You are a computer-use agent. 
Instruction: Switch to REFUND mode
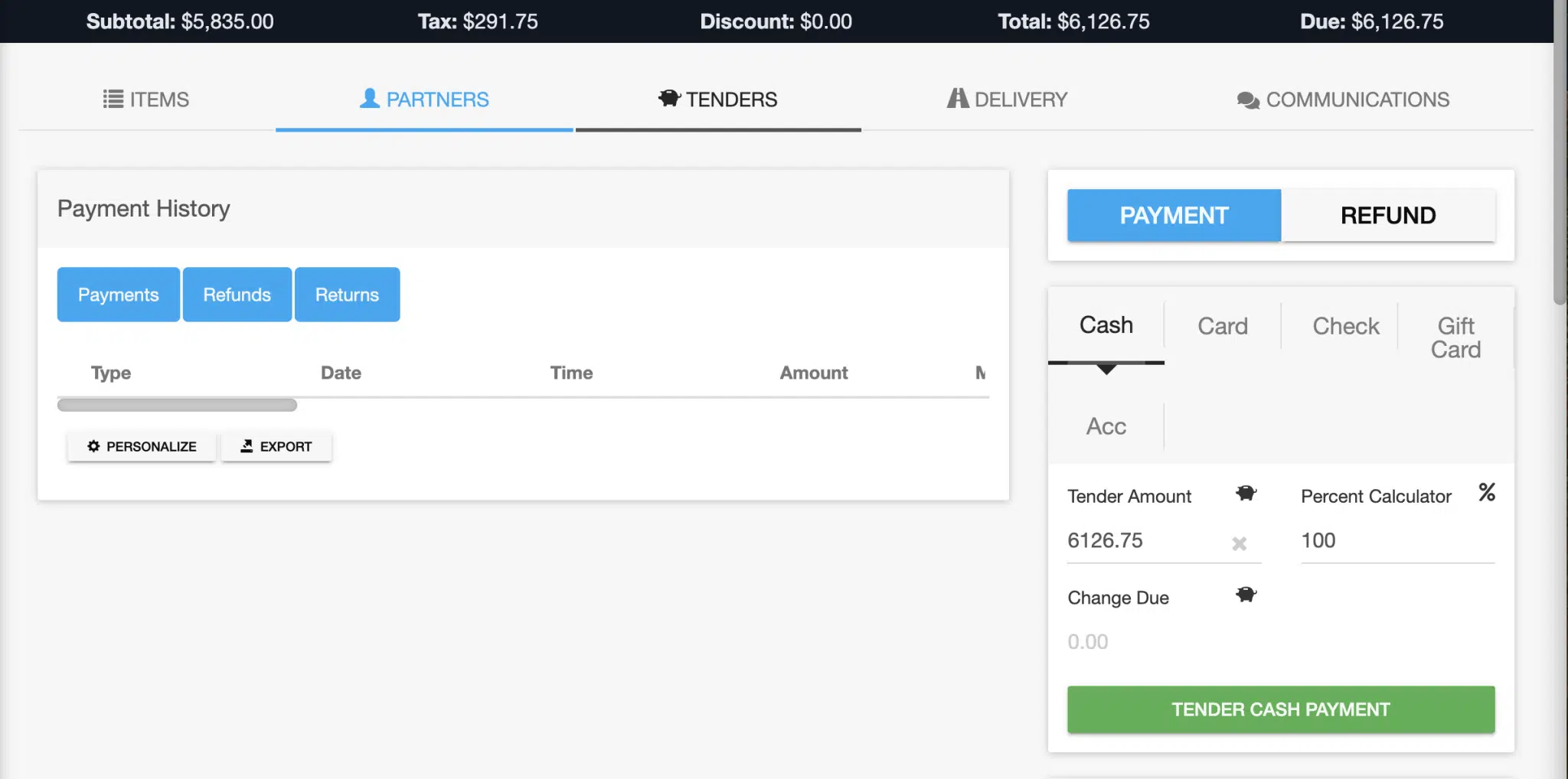point(1387,215)
